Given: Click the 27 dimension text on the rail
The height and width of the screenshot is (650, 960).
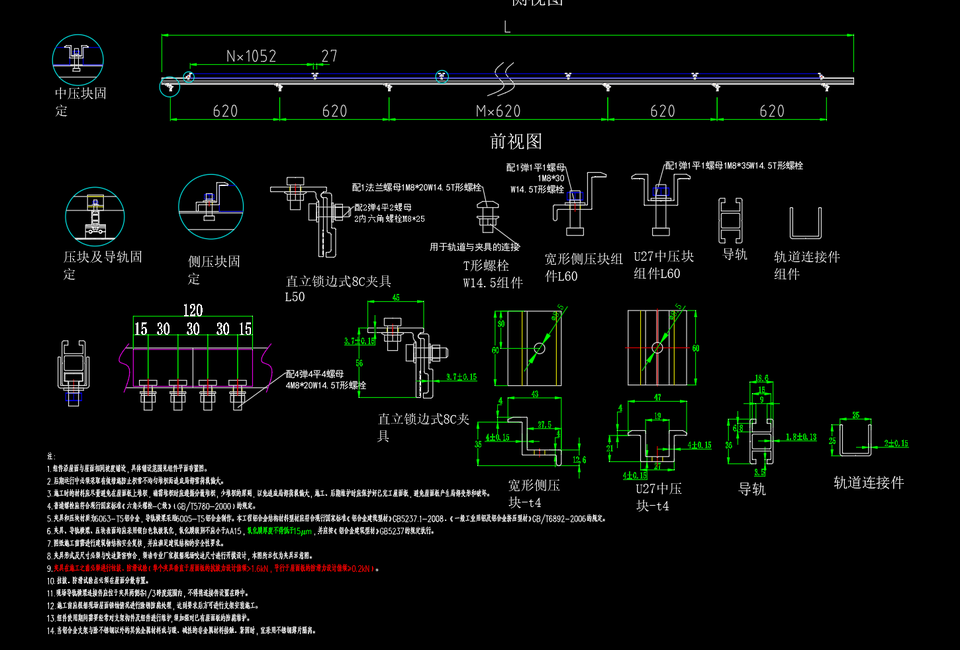Looking at the screenshot, I should [x=329, y=56].
